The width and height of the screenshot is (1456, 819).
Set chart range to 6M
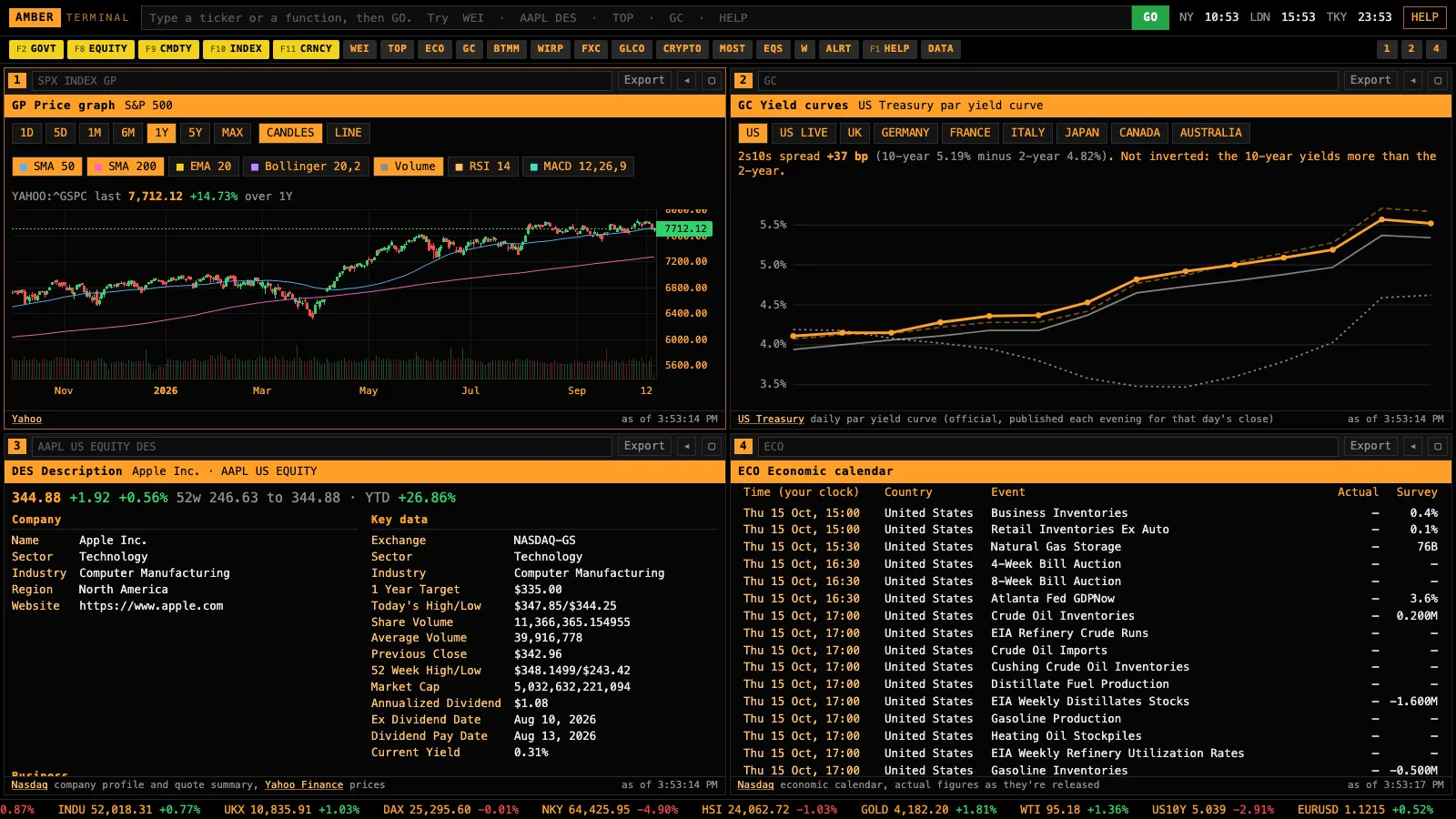coord(128,133)
